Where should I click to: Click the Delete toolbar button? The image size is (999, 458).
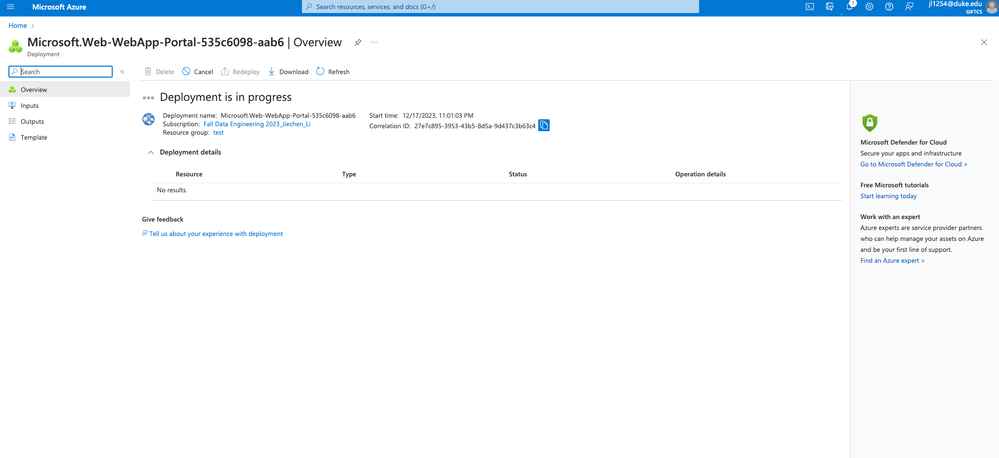click(159, 72)
